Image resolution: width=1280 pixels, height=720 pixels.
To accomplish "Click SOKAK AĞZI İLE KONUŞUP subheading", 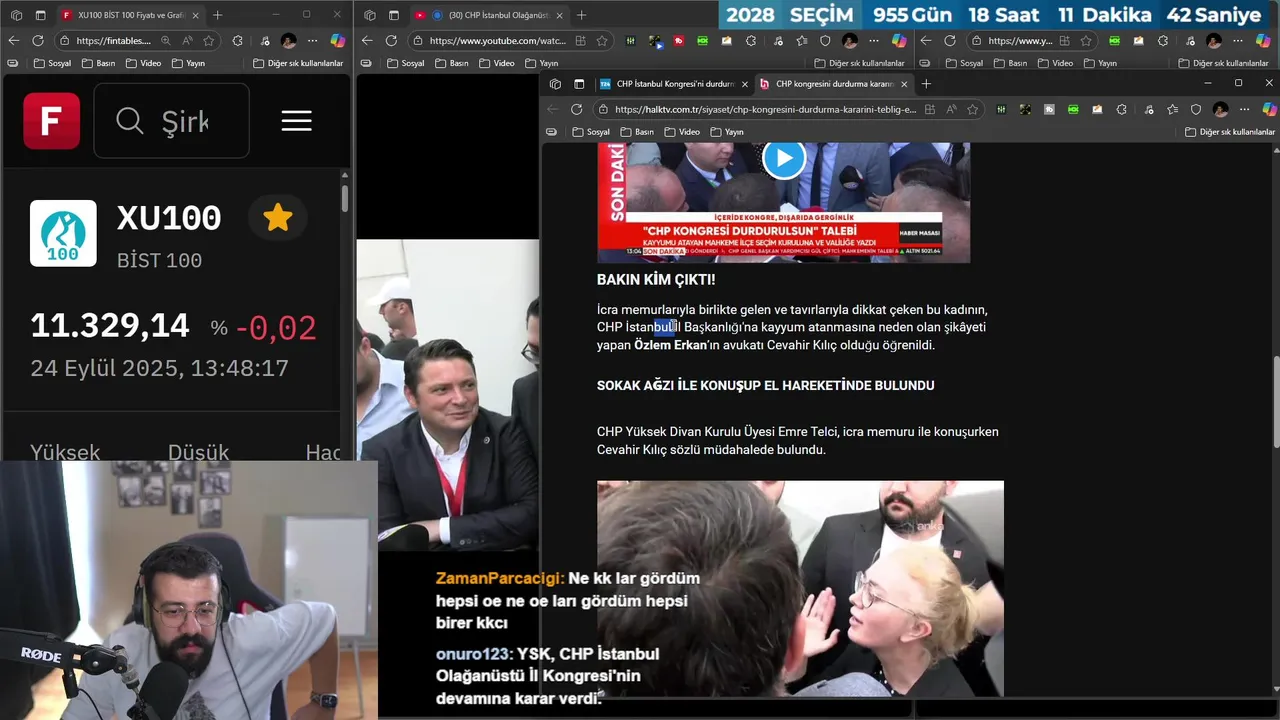I will pos(766,386).
